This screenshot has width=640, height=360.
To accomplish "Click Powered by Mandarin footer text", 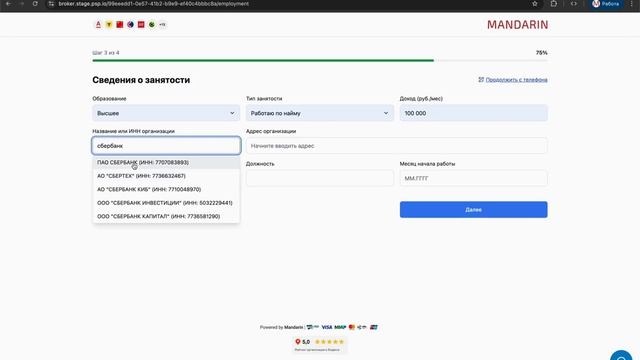I will coord(282,327).
